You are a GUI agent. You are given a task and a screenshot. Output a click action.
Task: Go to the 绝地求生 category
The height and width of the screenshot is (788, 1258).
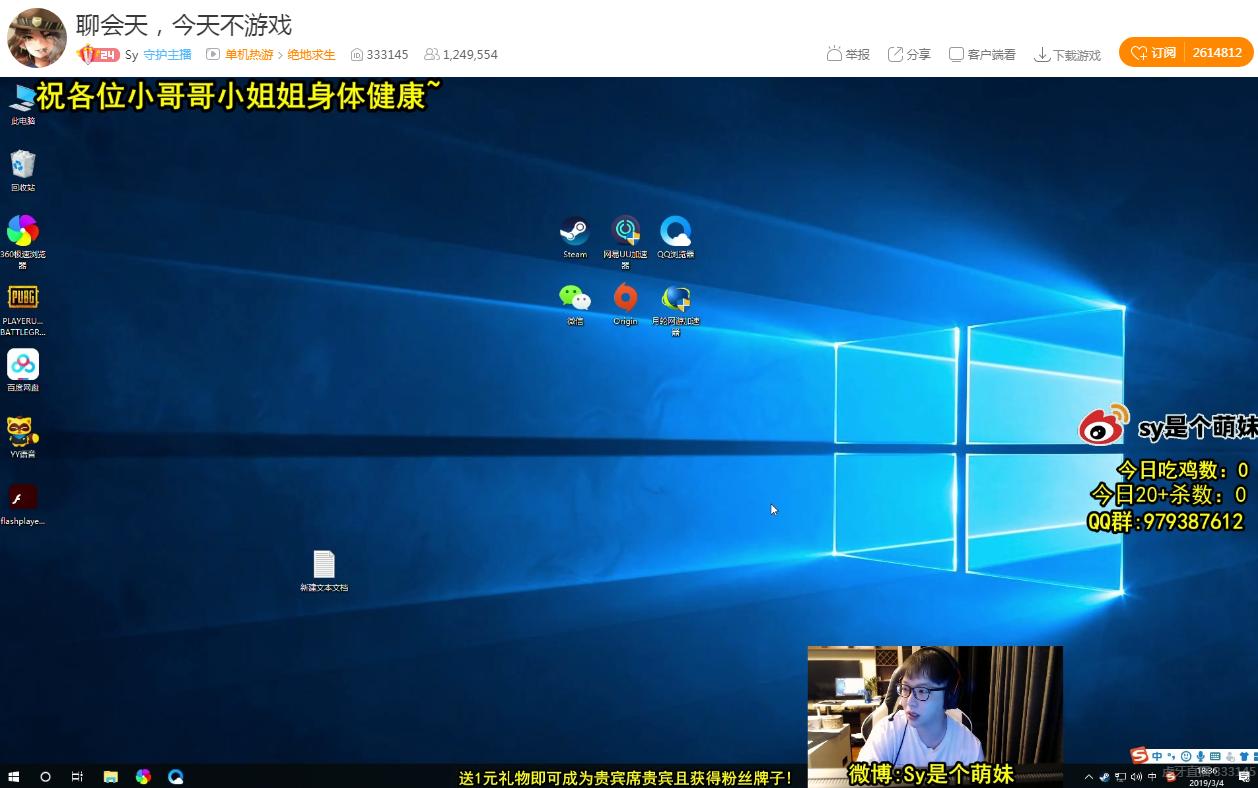tap(311, 55)
